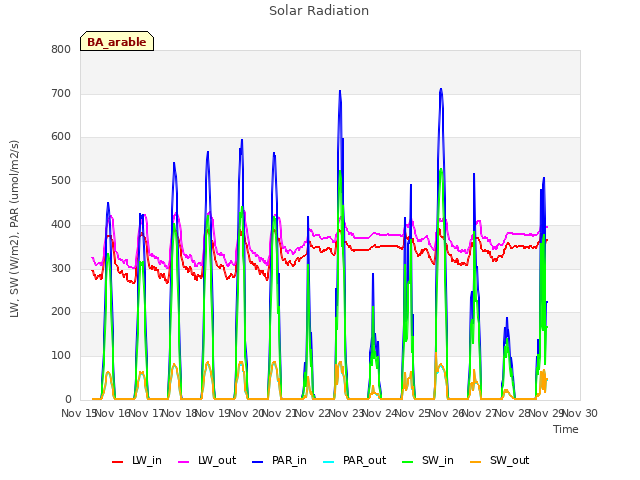Click the 500 y-axis tick label

click(x=61, y=180)
